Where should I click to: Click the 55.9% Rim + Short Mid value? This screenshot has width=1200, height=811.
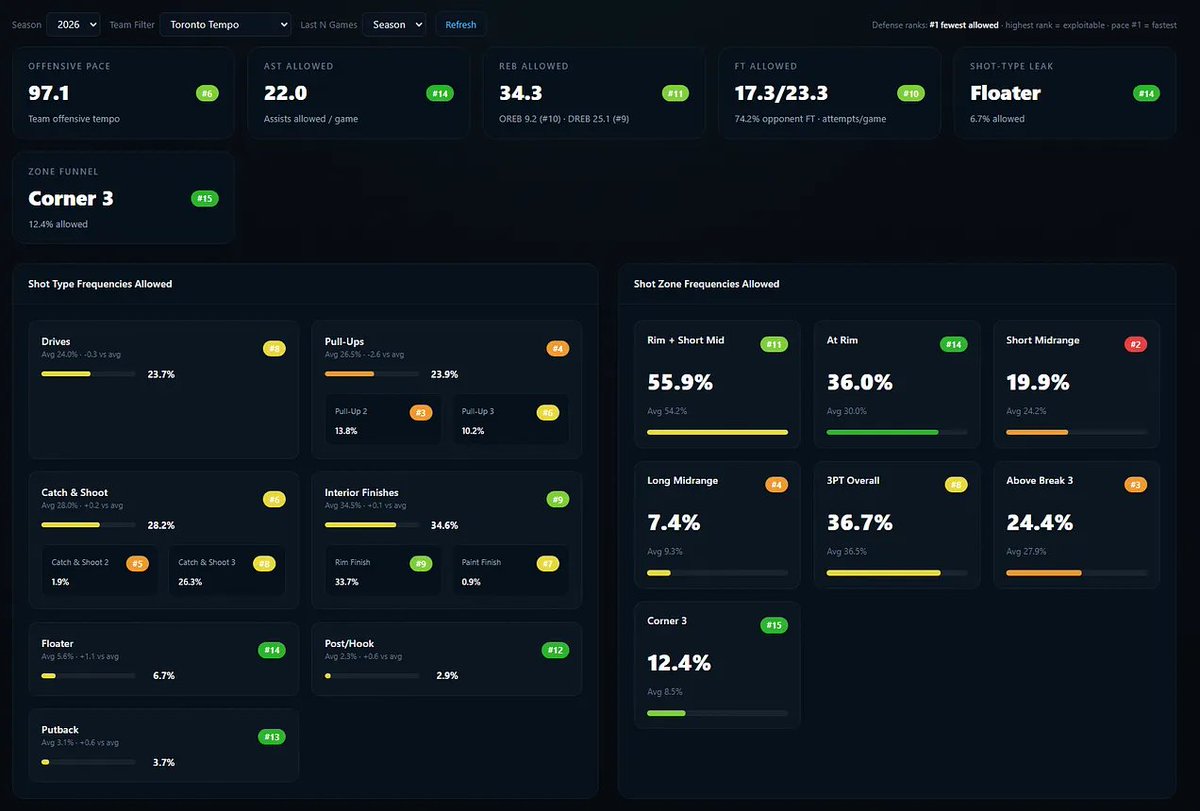pos(680,382)
